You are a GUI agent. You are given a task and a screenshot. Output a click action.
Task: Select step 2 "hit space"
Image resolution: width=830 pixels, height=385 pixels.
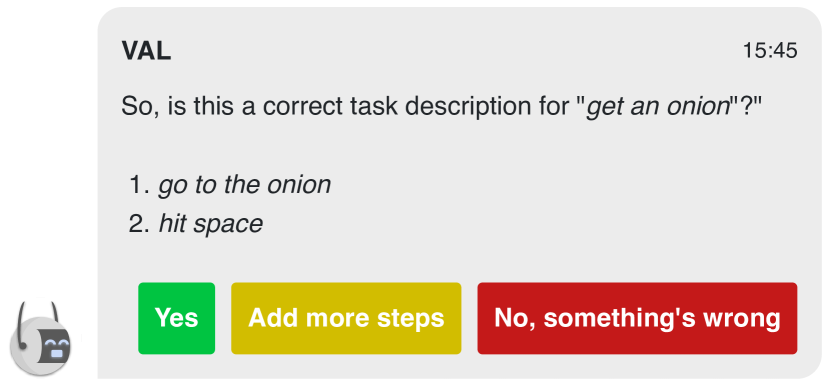click(211, 224)
